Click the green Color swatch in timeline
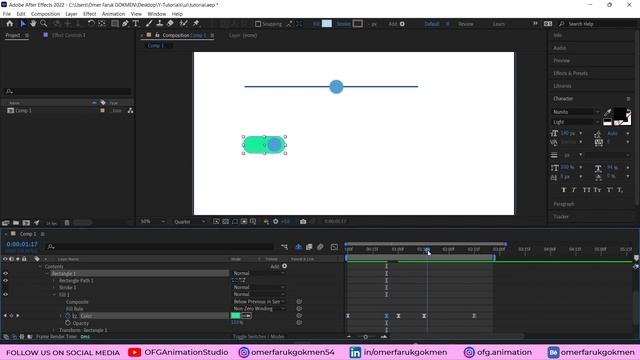Screen dimensions: 640x360 click(x=236, y=316)
